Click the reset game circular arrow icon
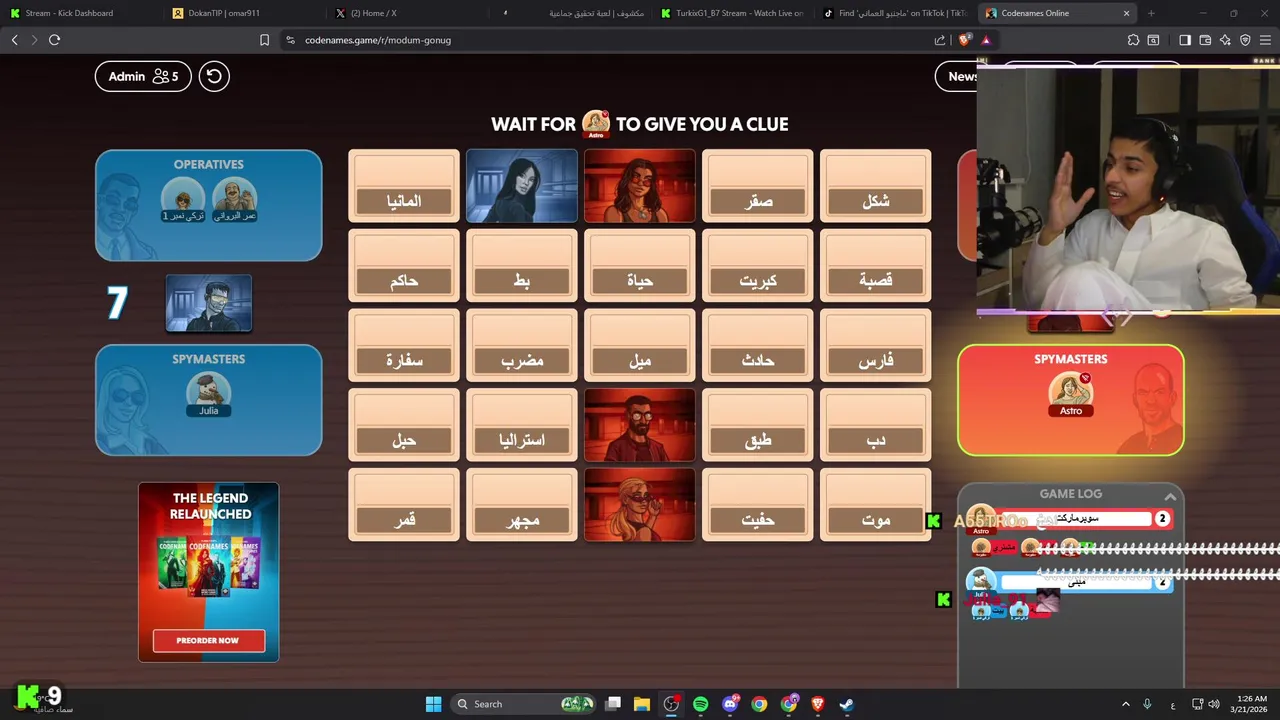This screenshot has width=1280, height=720. pos(214,76)
